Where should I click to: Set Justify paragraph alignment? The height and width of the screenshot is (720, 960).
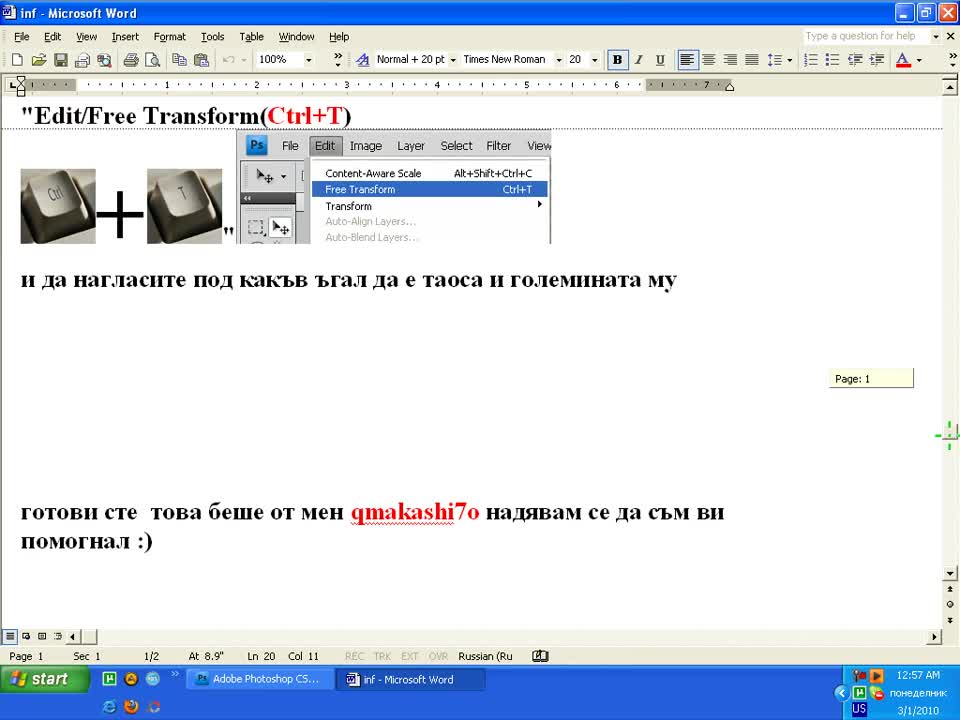pyautogui.click(x=751, y=60)
